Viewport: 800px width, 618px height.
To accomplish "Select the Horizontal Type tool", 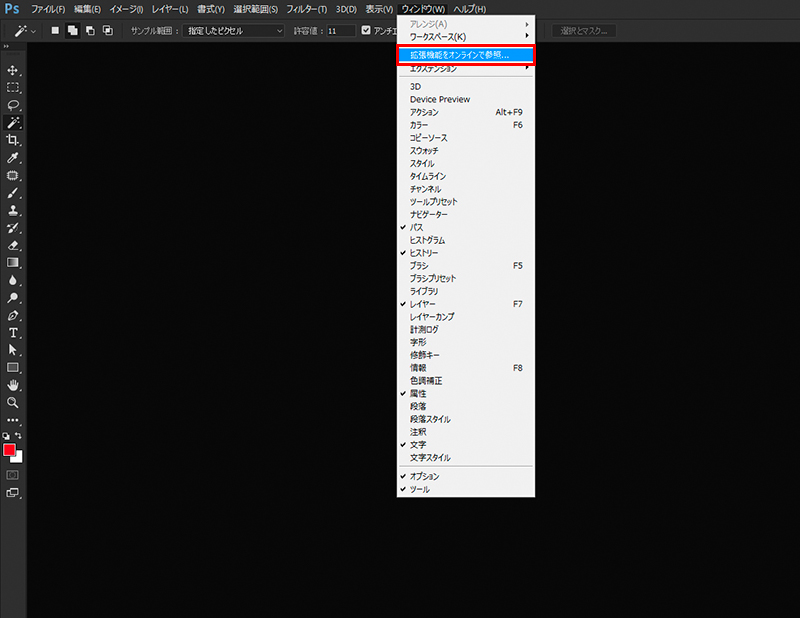I will 13,333.
